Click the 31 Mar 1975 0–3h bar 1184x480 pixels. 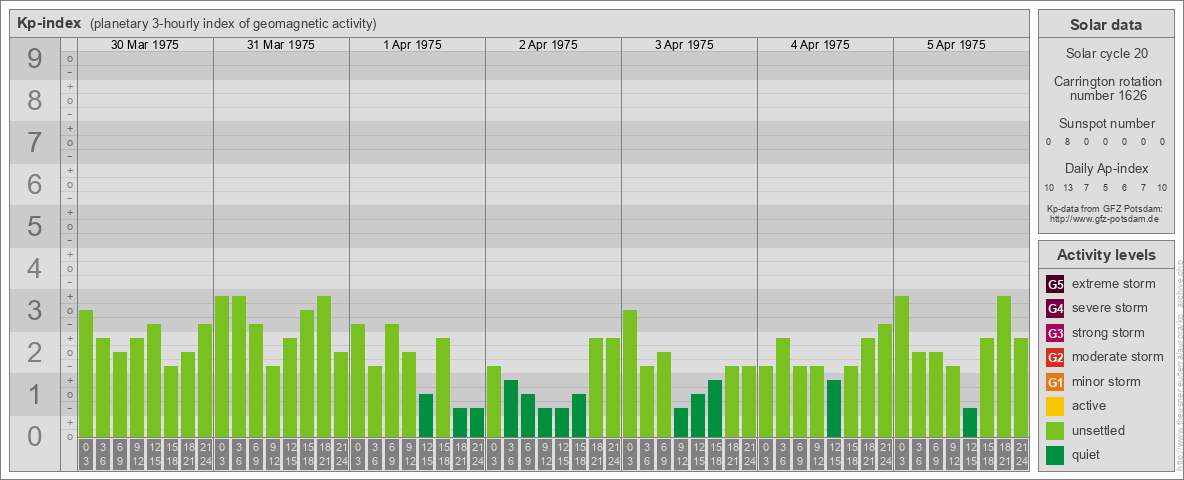pyautogui.click(x=222, y=367)
